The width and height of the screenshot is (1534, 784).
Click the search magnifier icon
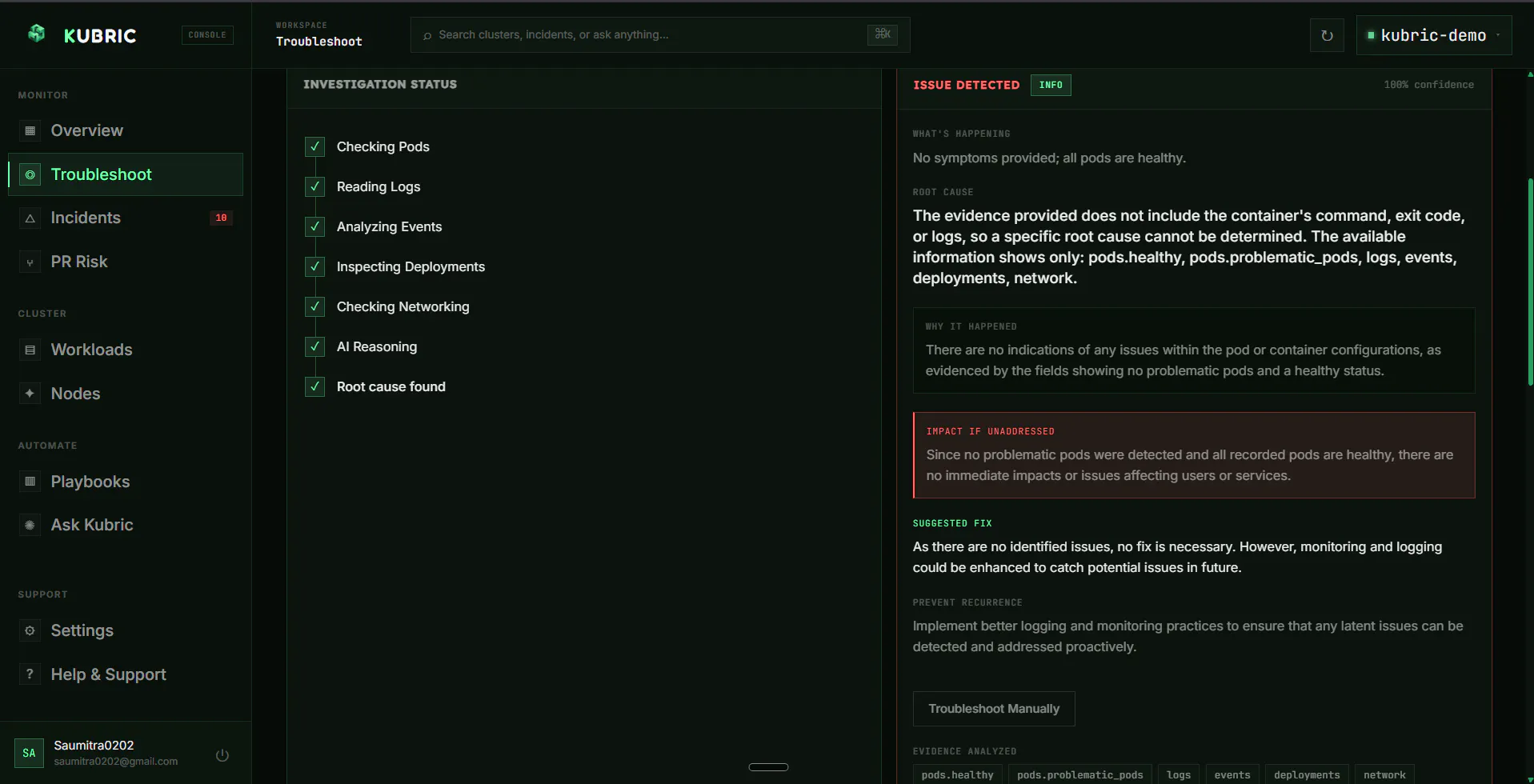(x=427, y=35)
